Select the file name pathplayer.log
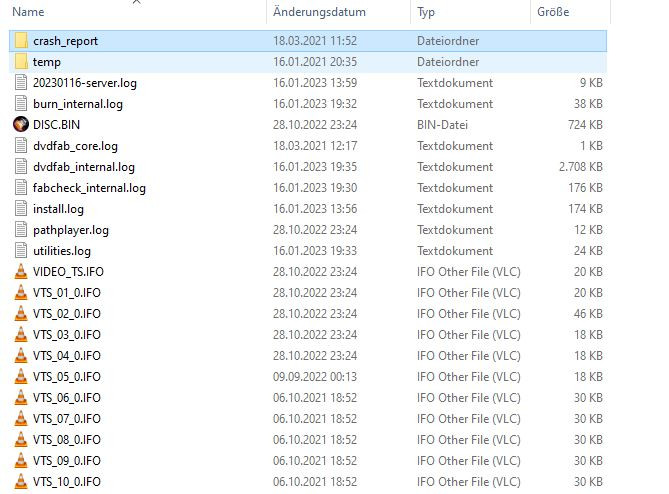Image resolution: width=669 pixels, height=494 pixels. [x=71, y=230]
